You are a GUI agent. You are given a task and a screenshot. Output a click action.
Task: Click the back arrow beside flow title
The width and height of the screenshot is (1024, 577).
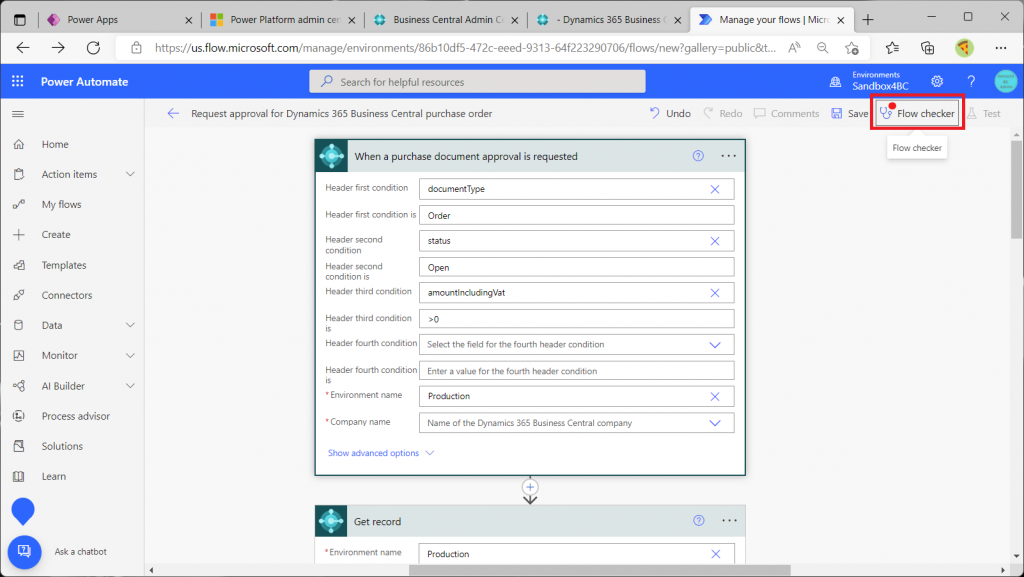(173, 114)
